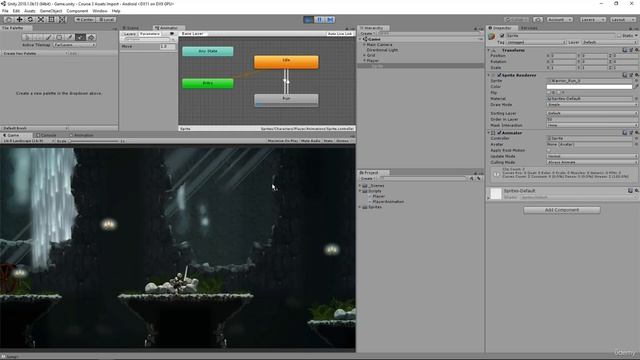The image size is (640, 360).
Task: Open the Layout dropdown in toolbar
Action: [623, 19]
